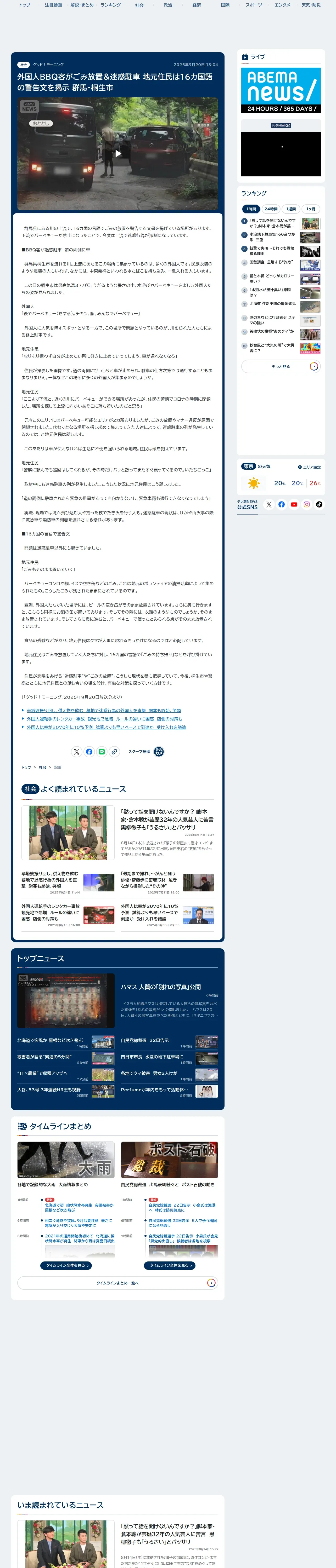Click トップ in the breadcrumb trail
This screenshot has height=1568, width=336.
click(26, 768)
